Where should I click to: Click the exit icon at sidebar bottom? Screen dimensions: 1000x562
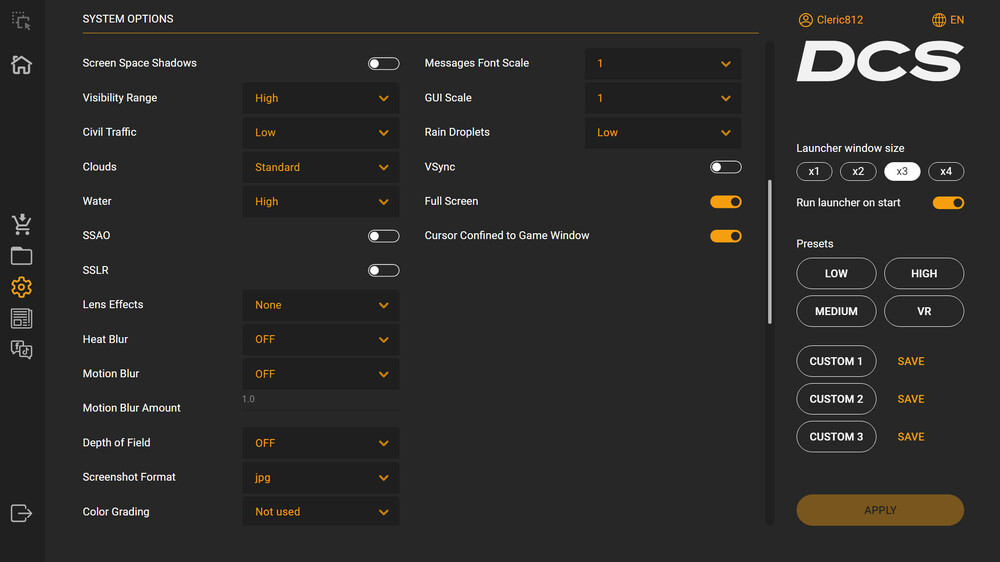[21, 513]
